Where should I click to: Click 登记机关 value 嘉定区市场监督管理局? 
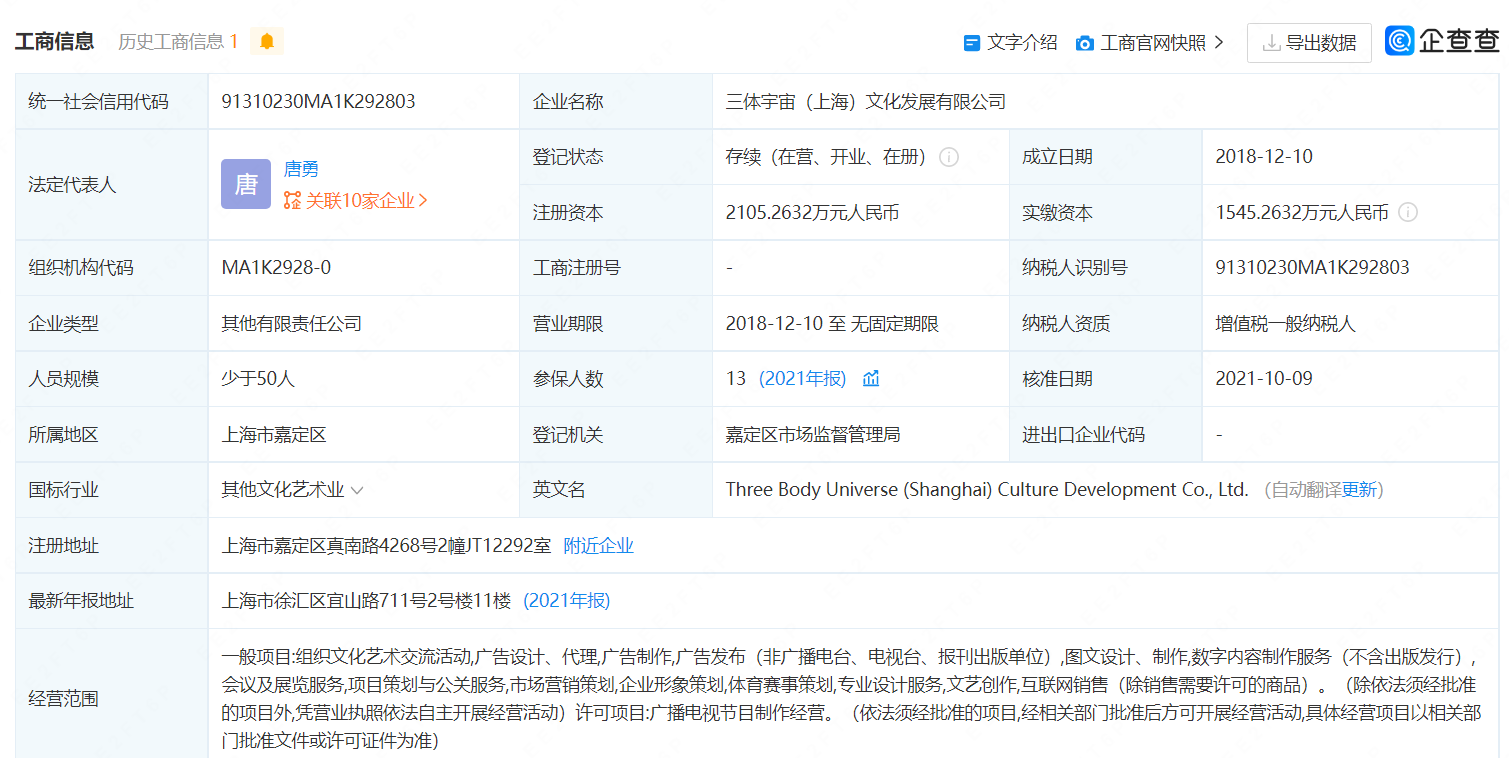[813, 434]
